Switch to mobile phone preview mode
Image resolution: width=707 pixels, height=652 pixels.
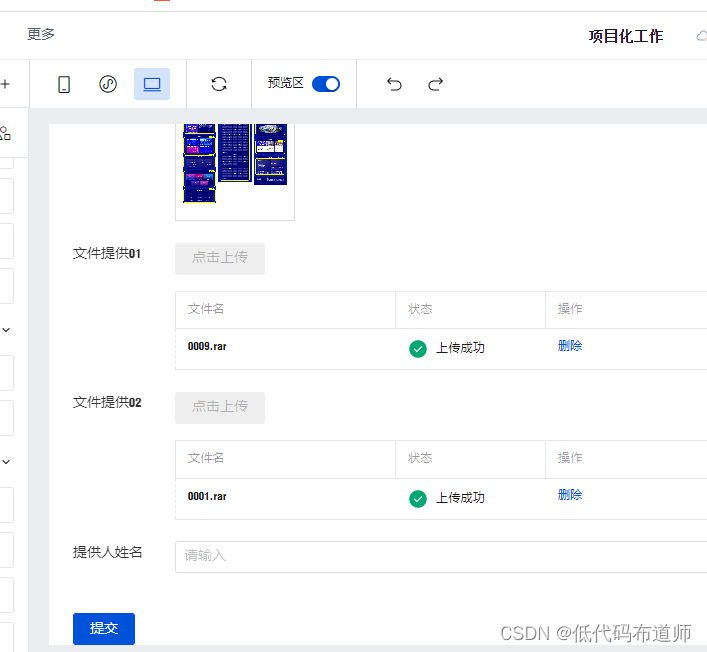64,84
